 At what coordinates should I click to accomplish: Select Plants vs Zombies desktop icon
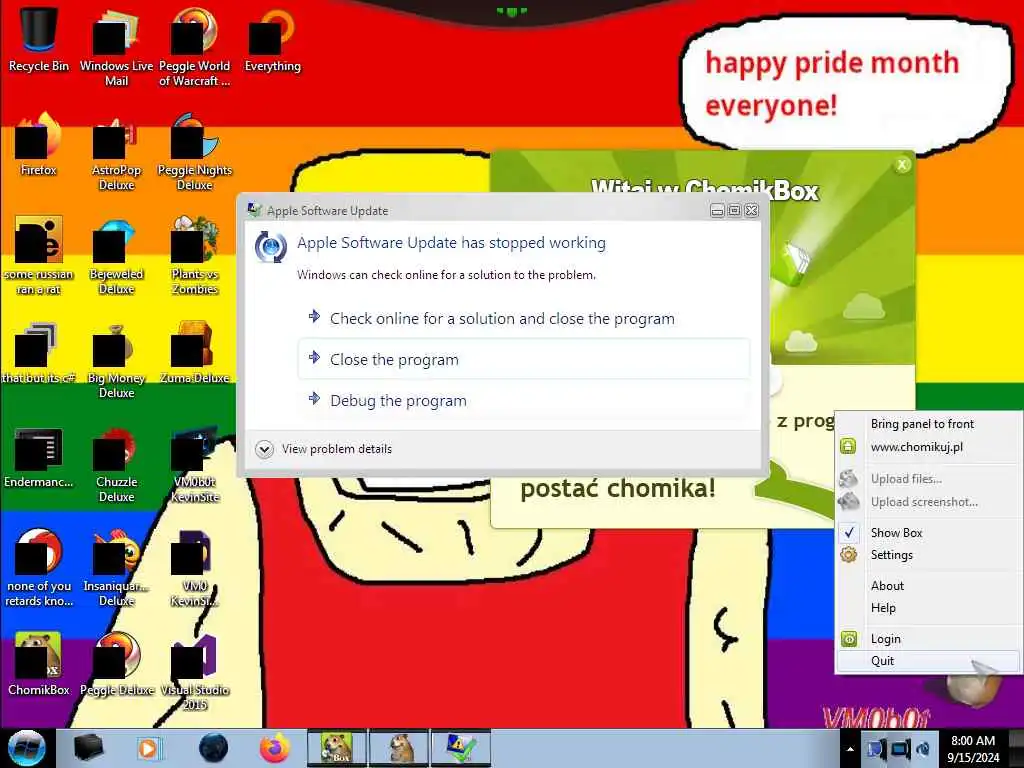[195, 256]
